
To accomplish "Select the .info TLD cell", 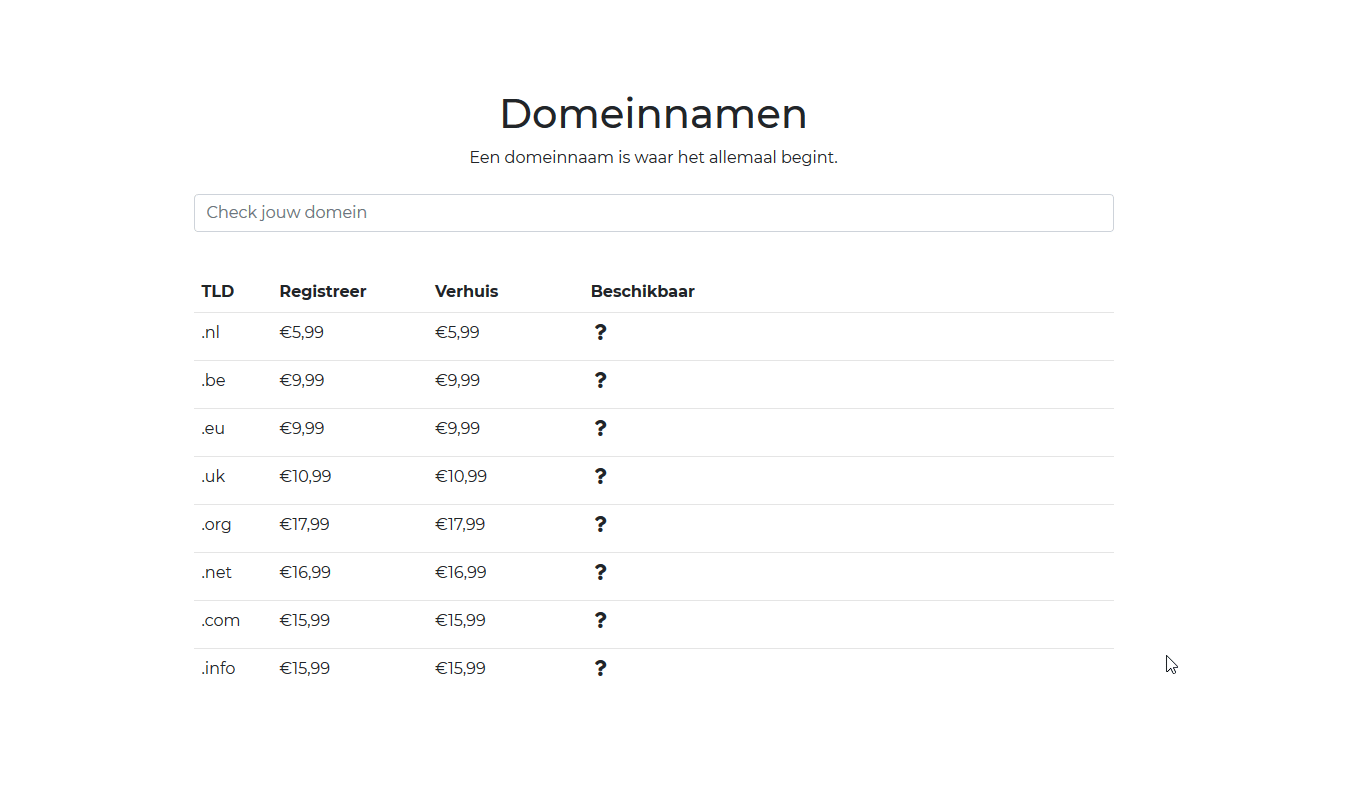I will click(x=218, y=668).
